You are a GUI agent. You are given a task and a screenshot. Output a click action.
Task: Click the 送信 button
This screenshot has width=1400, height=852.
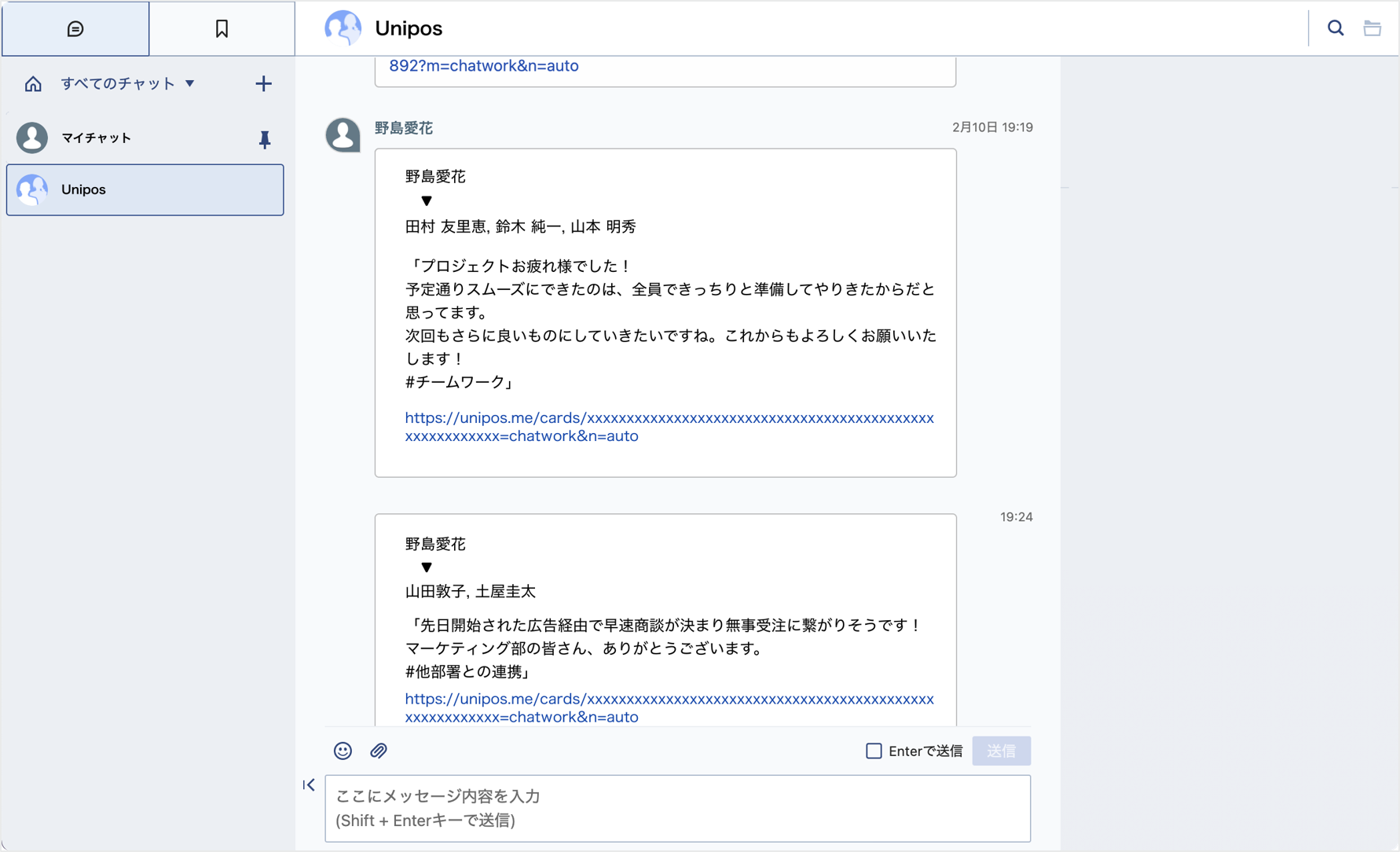click(x=1001, y=751)
